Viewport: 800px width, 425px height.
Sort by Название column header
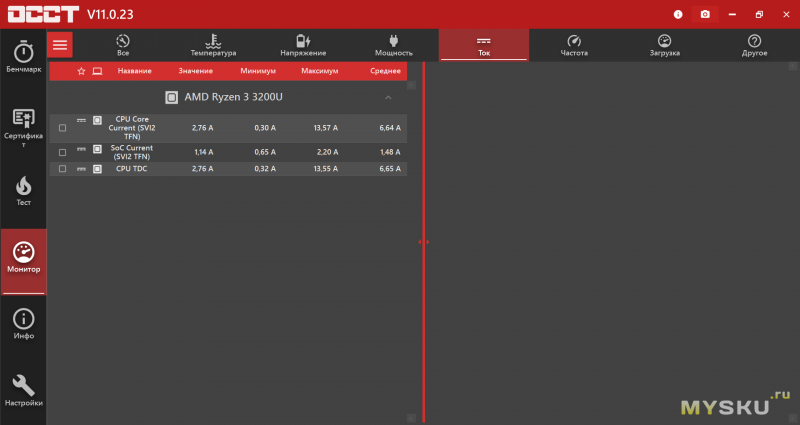(x=135, y=71)
